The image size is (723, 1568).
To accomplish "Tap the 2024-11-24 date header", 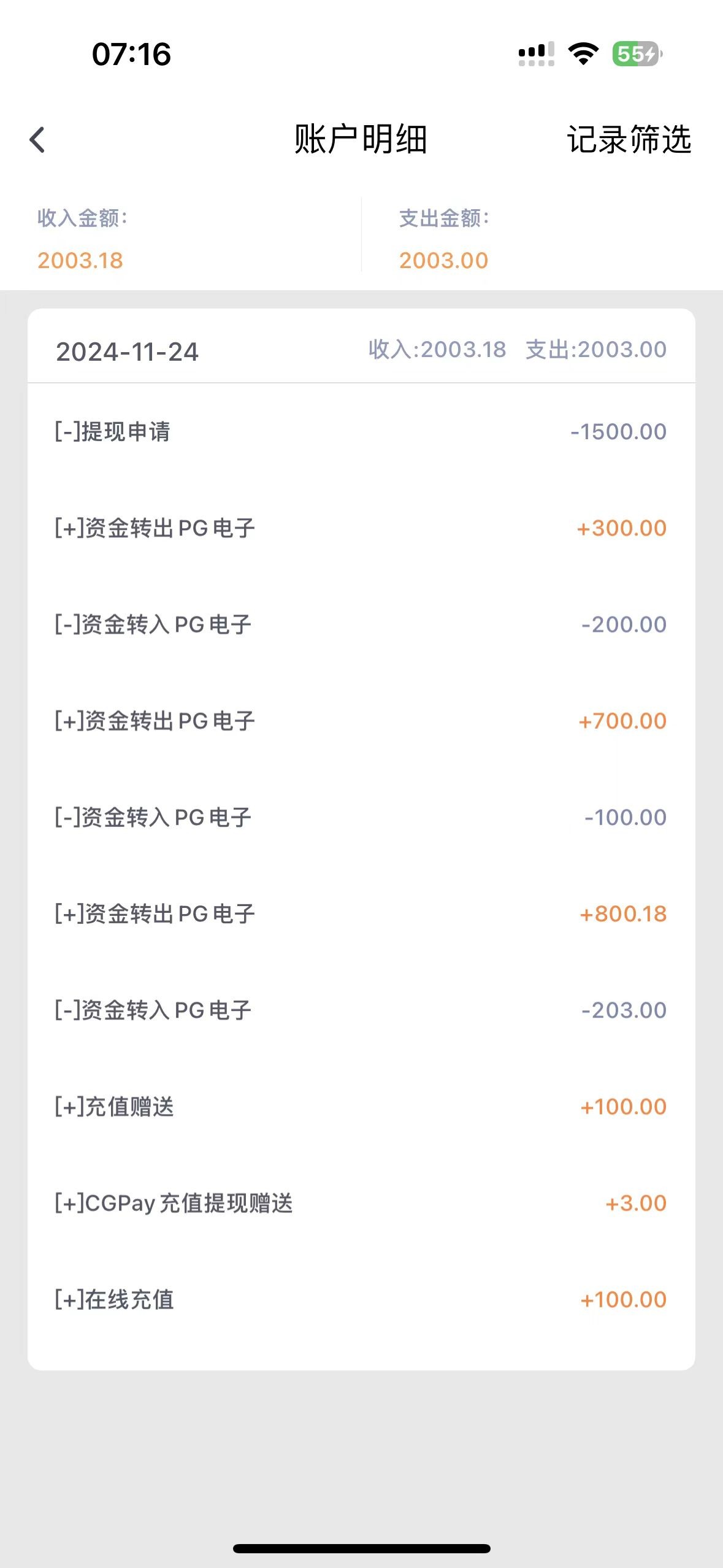I will pos(128,352).
